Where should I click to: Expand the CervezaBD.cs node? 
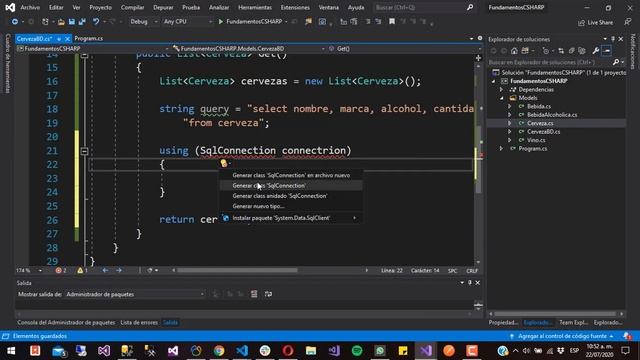tap(510, 131)
